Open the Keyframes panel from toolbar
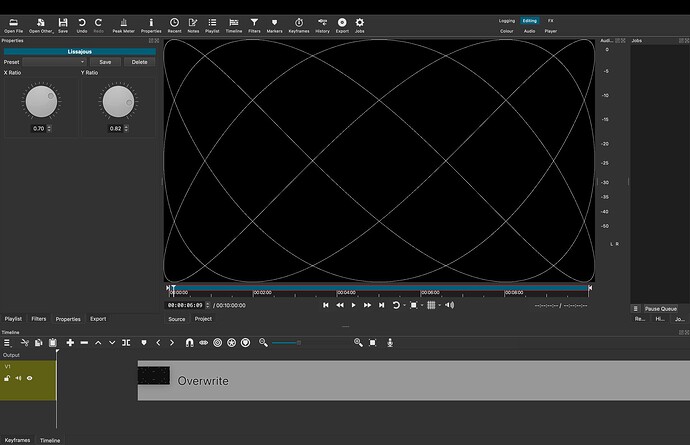This screenshot has height=445, width=690. tap(299, 26)
